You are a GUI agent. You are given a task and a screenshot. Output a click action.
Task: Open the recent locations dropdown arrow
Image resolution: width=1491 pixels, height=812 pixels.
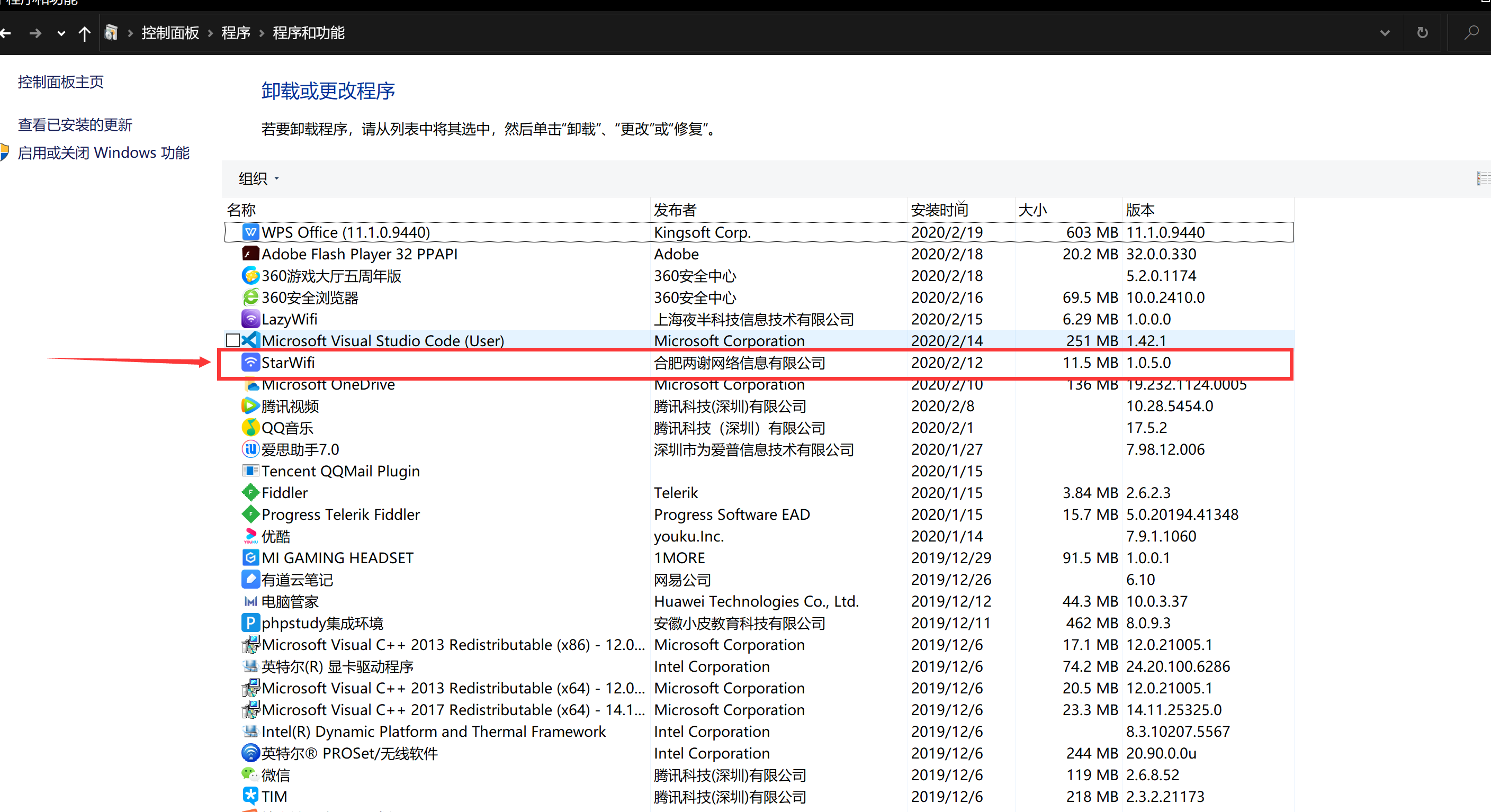(61, 33)
